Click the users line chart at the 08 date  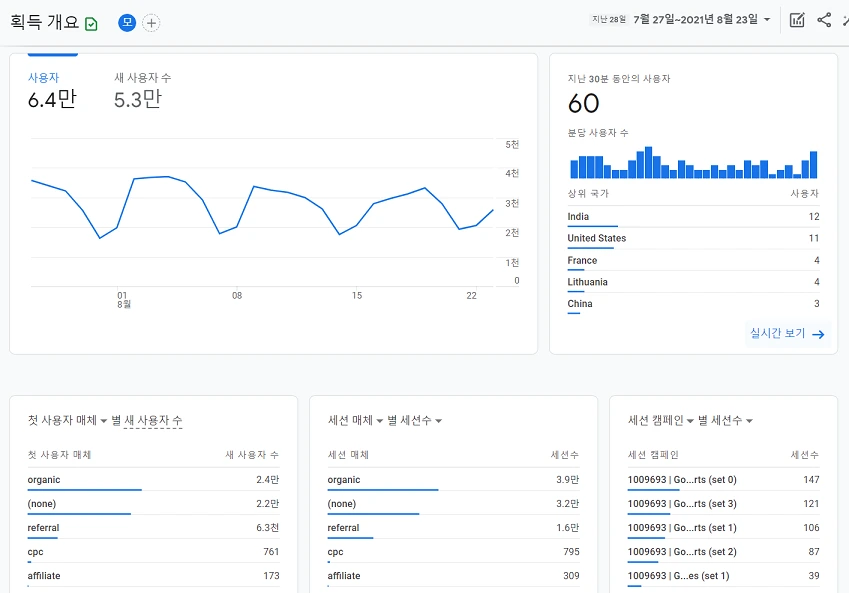pyautogui.click(x=237, y=227)
